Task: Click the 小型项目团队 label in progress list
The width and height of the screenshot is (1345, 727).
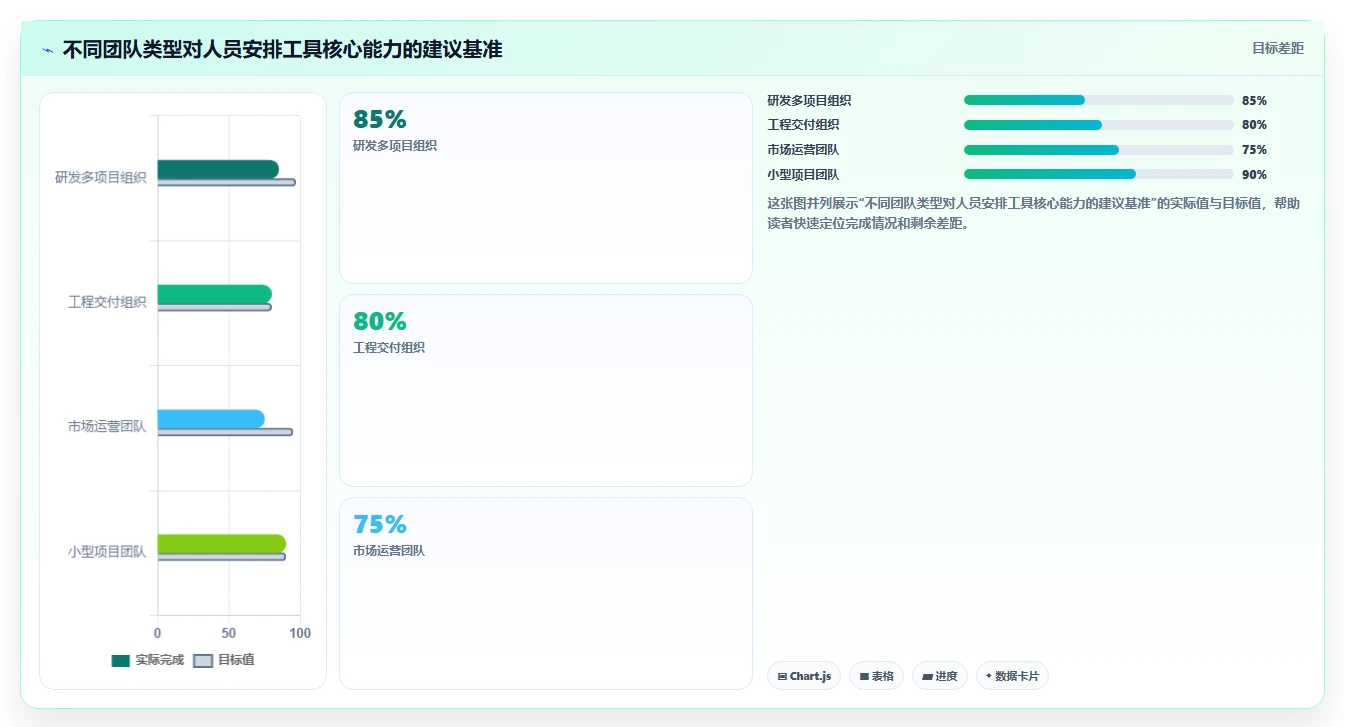Action: click(x=803, y=175)
